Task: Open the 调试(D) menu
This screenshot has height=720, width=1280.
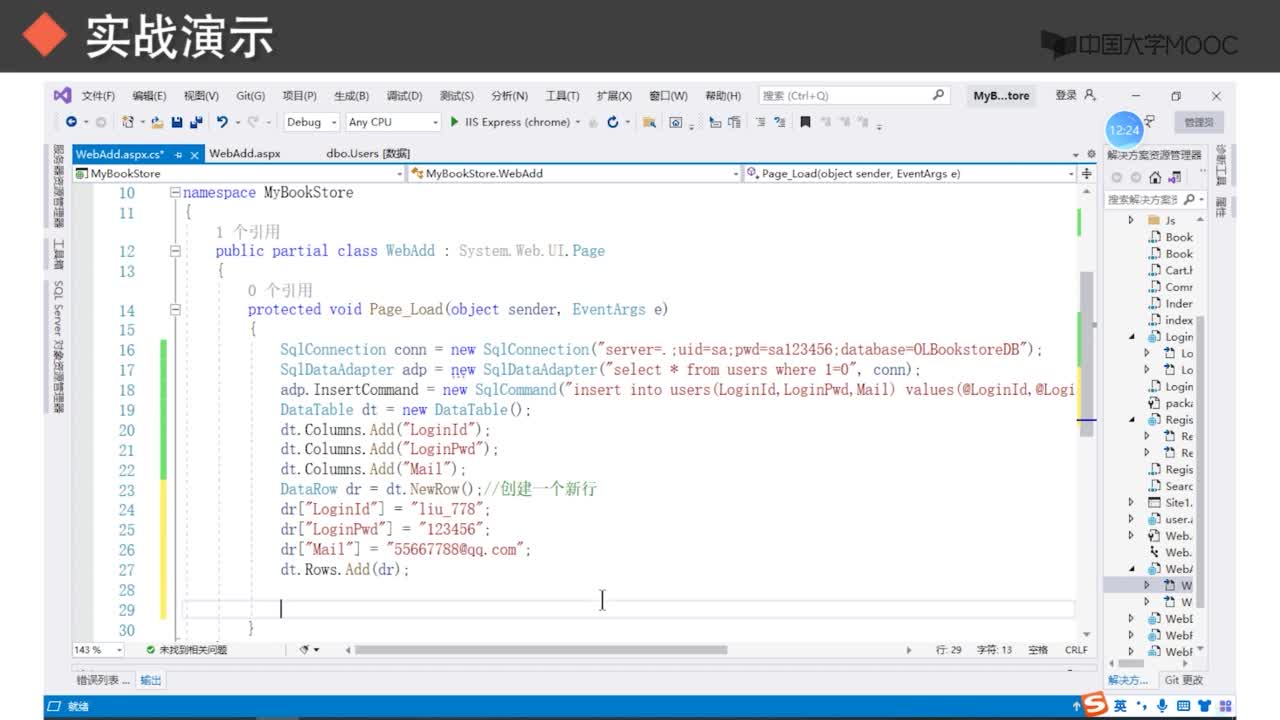Action: 403,96
